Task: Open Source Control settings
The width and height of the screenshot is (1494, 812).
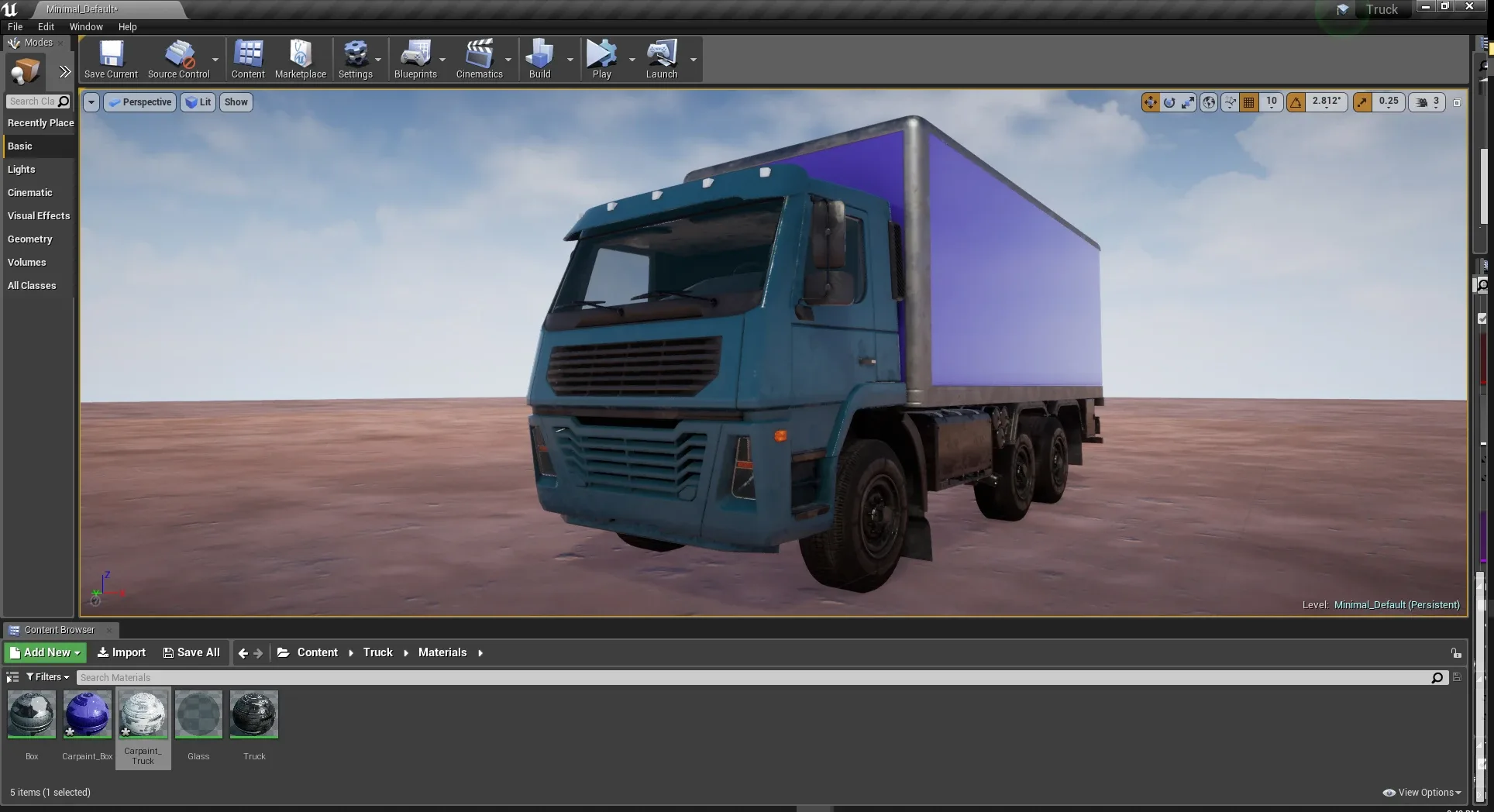Action: [178, 59]
